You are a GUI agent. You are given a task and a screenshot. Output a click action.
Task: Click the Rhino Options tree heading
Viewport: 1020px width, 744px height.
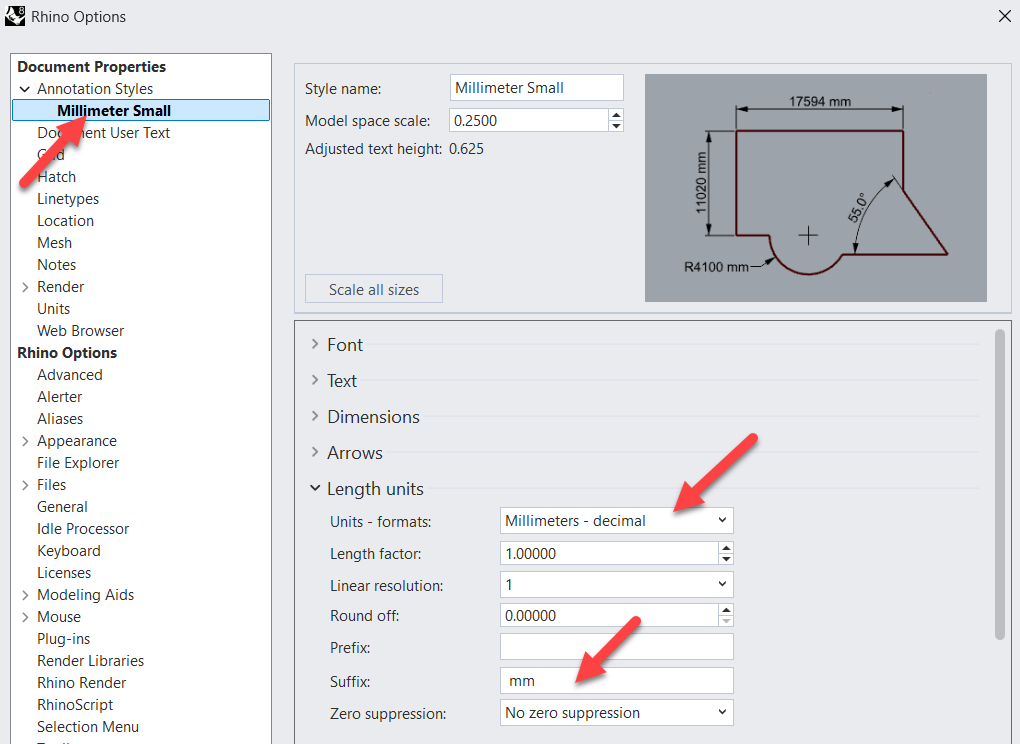(67, 353)
